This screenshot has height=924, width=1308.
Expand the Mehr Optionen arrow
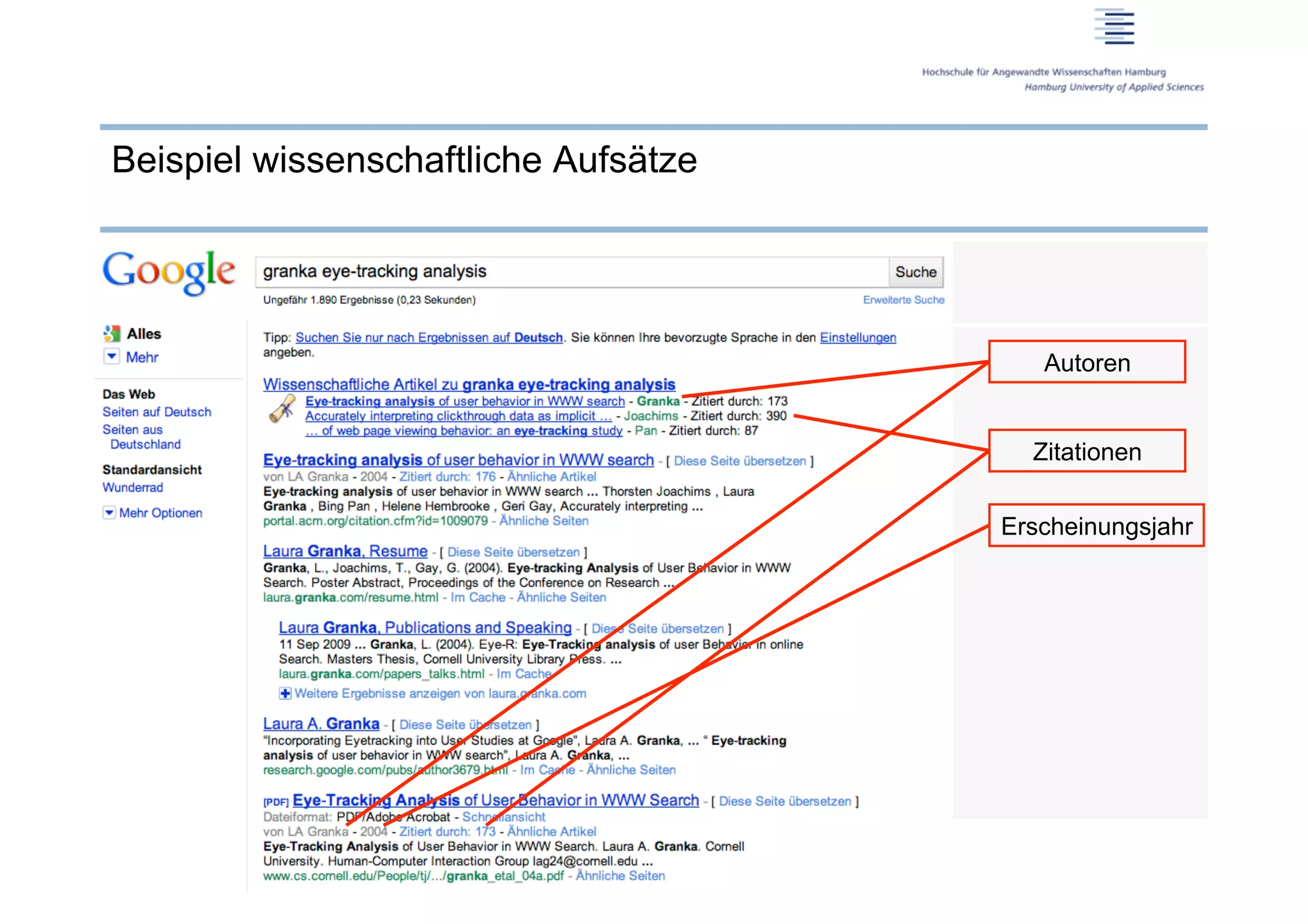(109, 513)
